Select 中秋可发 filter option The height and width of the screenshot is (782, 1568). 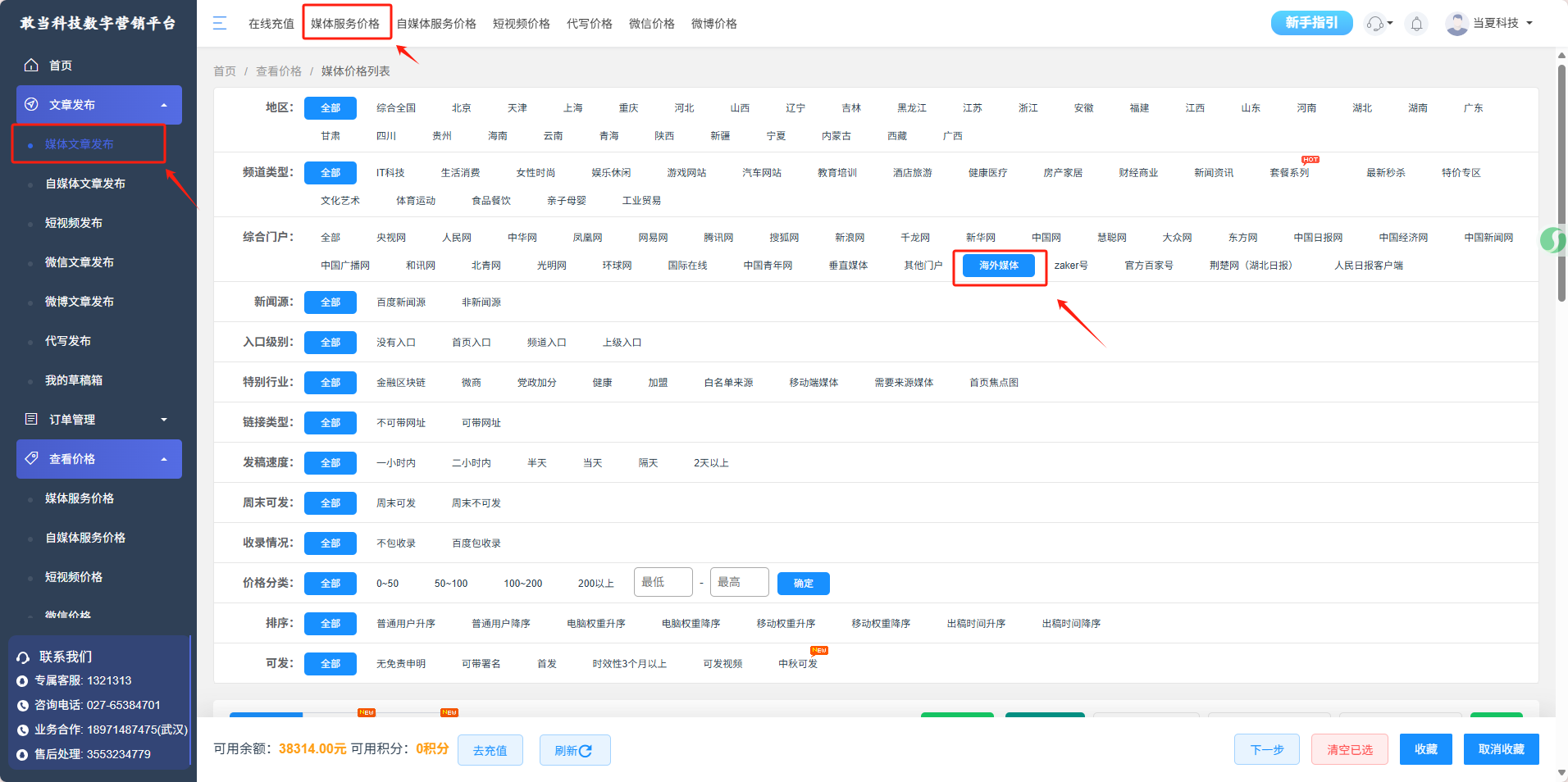pos(798,664)
